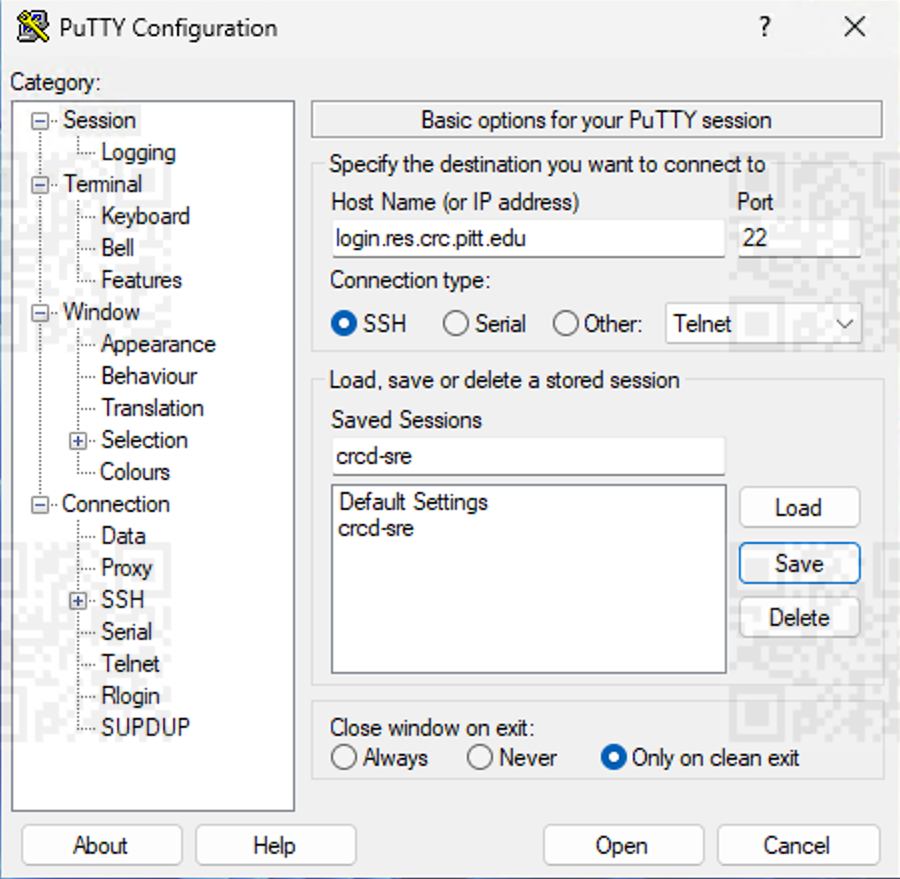The height and width of the screenshot is (879, 900).
Task: Open the Features settings category
Action: (x=141, y=280)
